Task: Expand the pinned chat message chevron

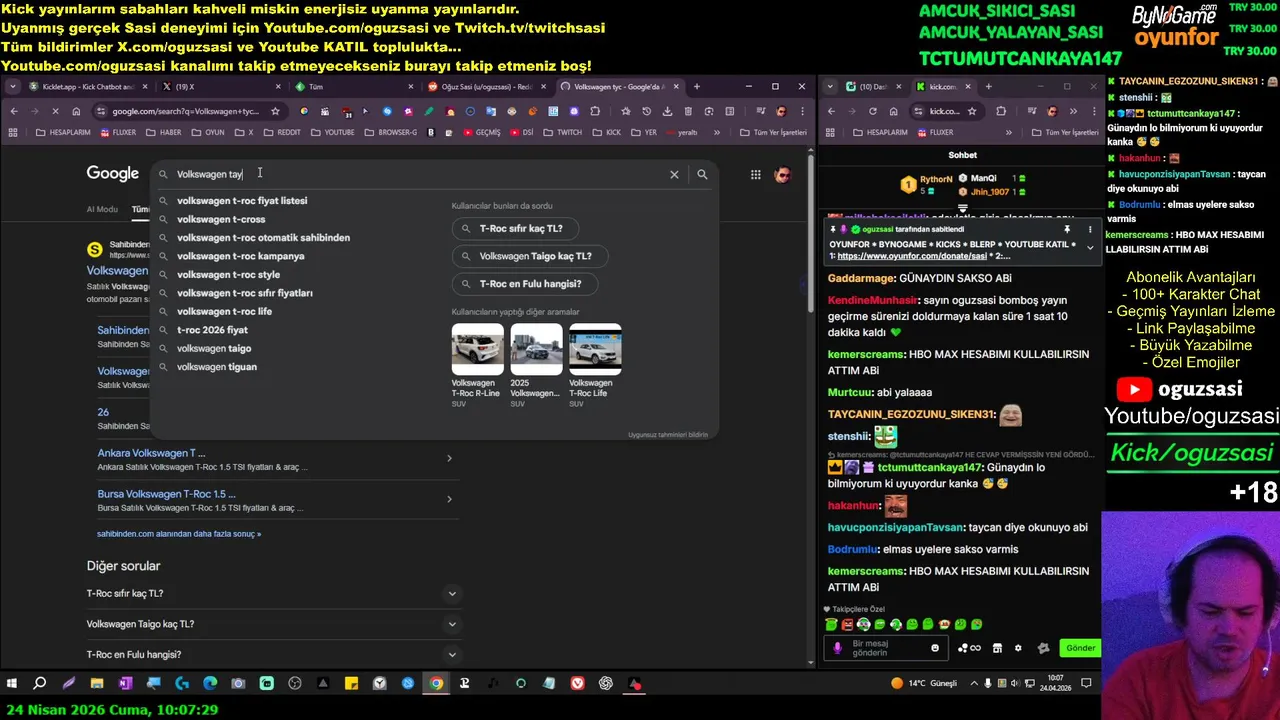Action: [1090, 247]
